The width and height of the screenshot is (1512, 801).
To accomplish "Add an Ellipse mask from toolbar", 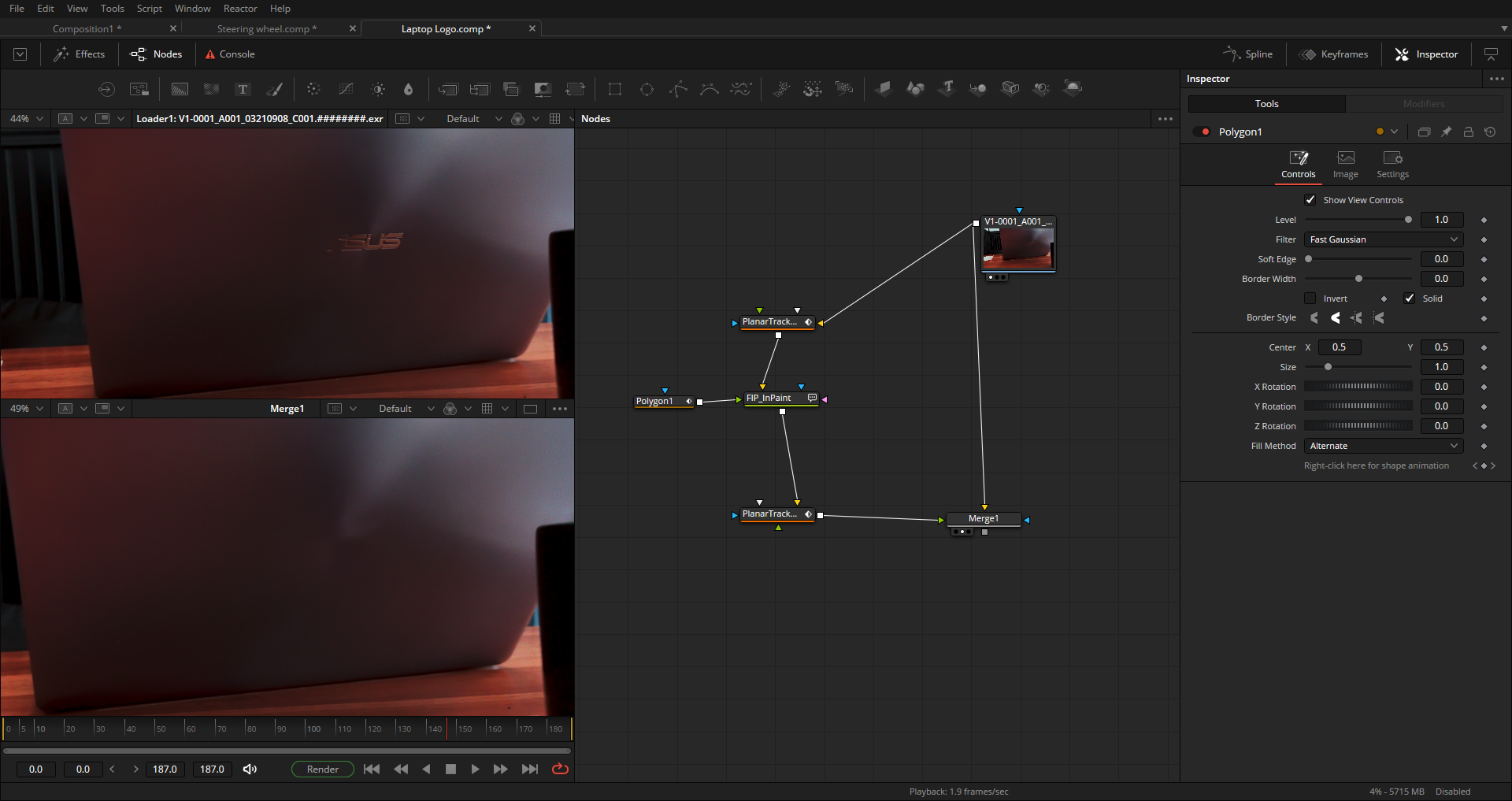I will point(647,89).
